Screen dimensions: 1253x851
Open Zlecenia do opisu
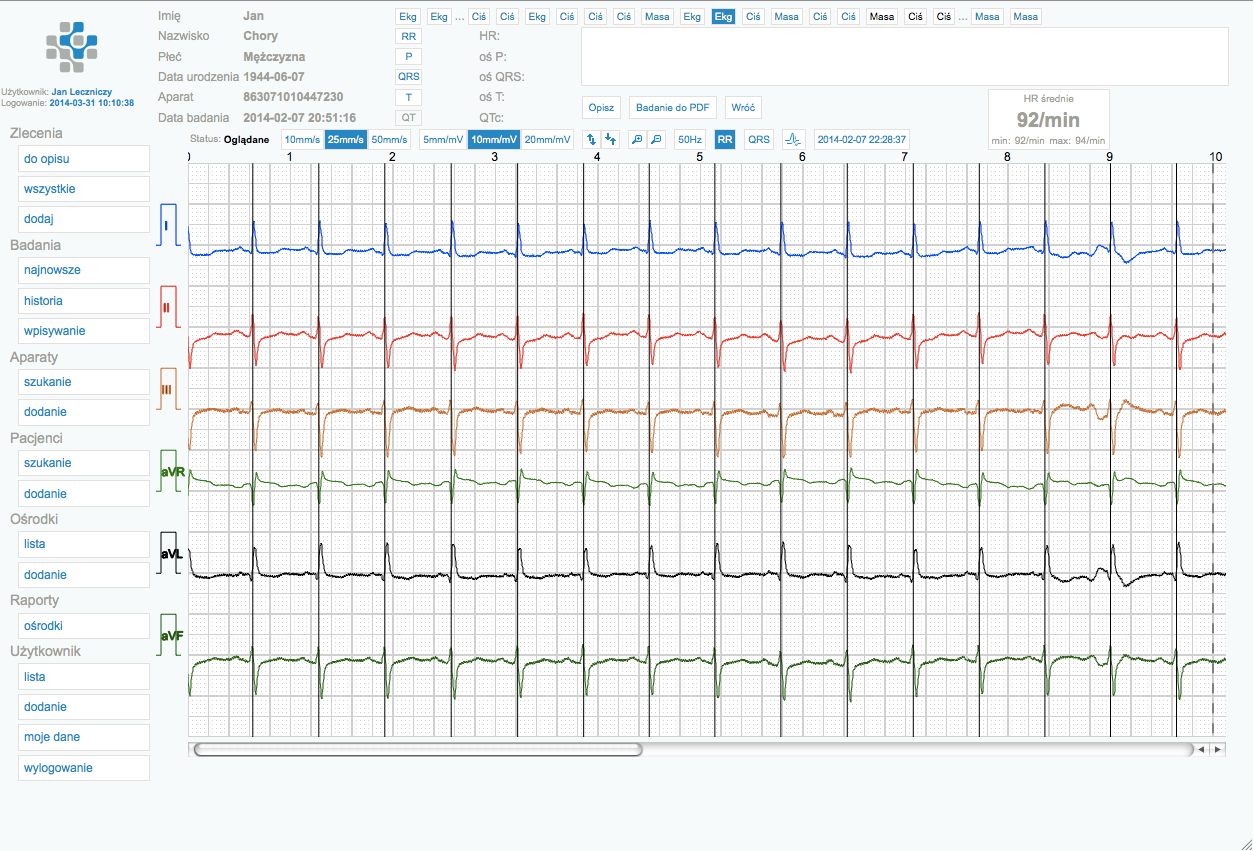pos(84,159)
